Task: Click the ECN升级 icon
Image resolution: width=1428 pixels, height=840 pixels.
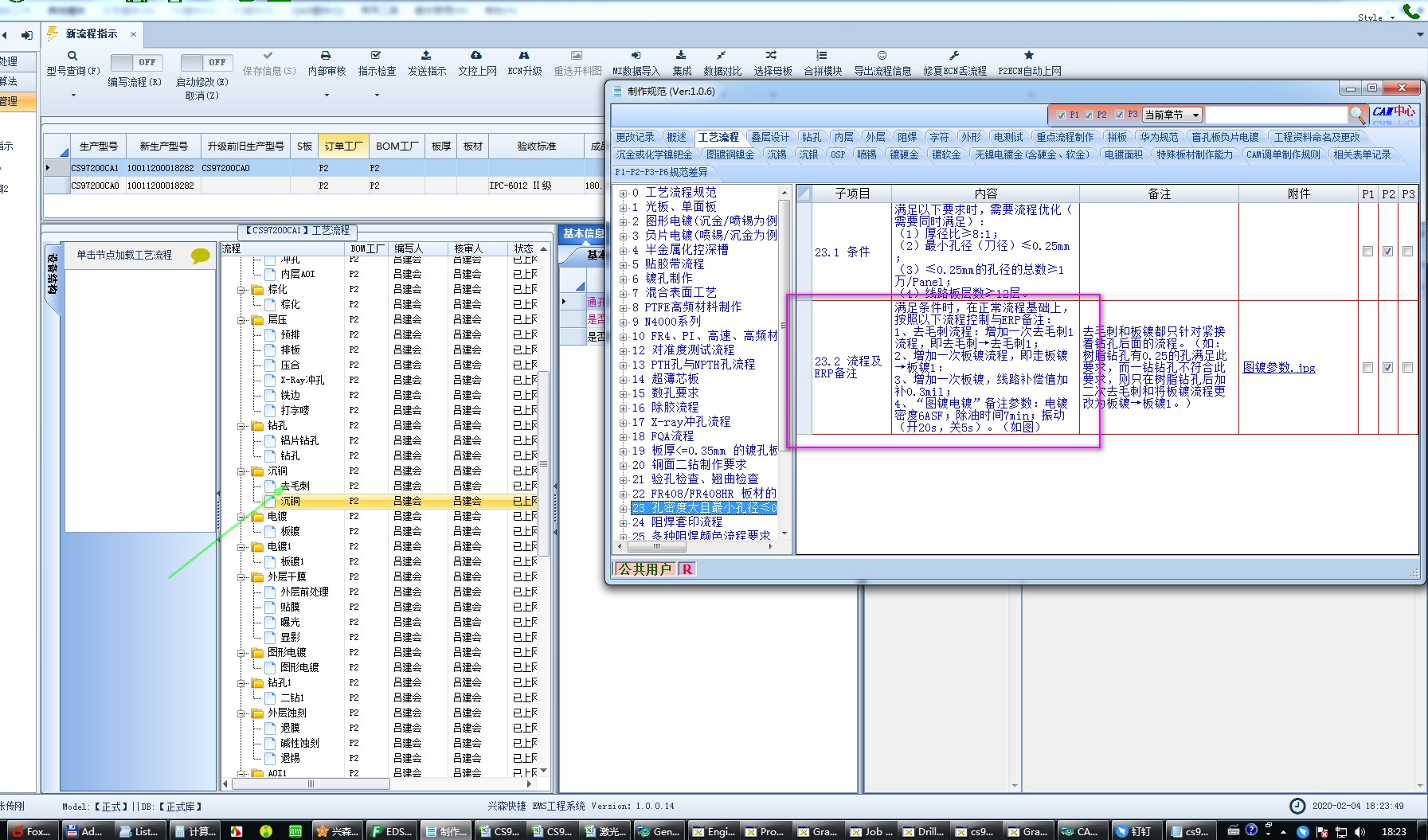Action: 524,56
